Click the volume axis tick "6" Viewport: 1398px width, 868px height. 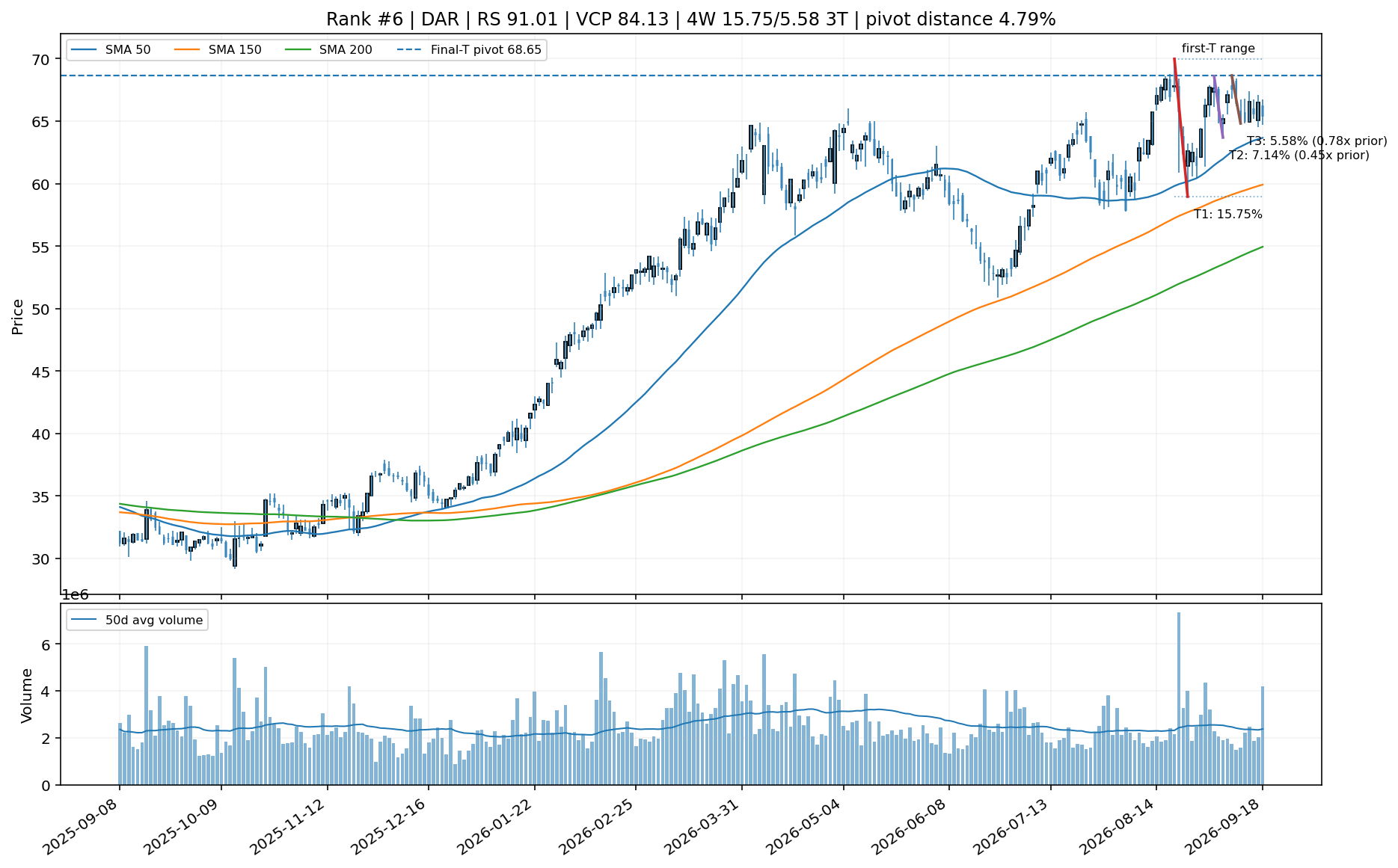coord(47,644)
